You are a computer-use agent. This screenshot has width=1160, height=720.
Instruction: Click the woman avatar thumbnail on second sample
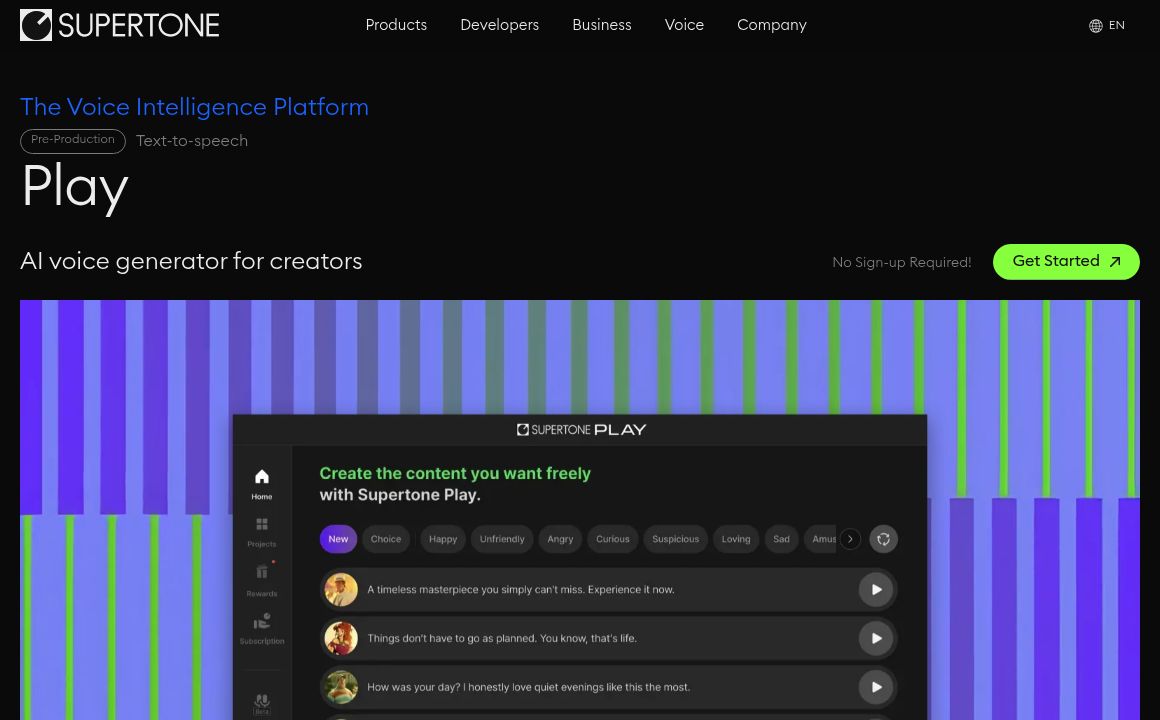pos(341,638)
